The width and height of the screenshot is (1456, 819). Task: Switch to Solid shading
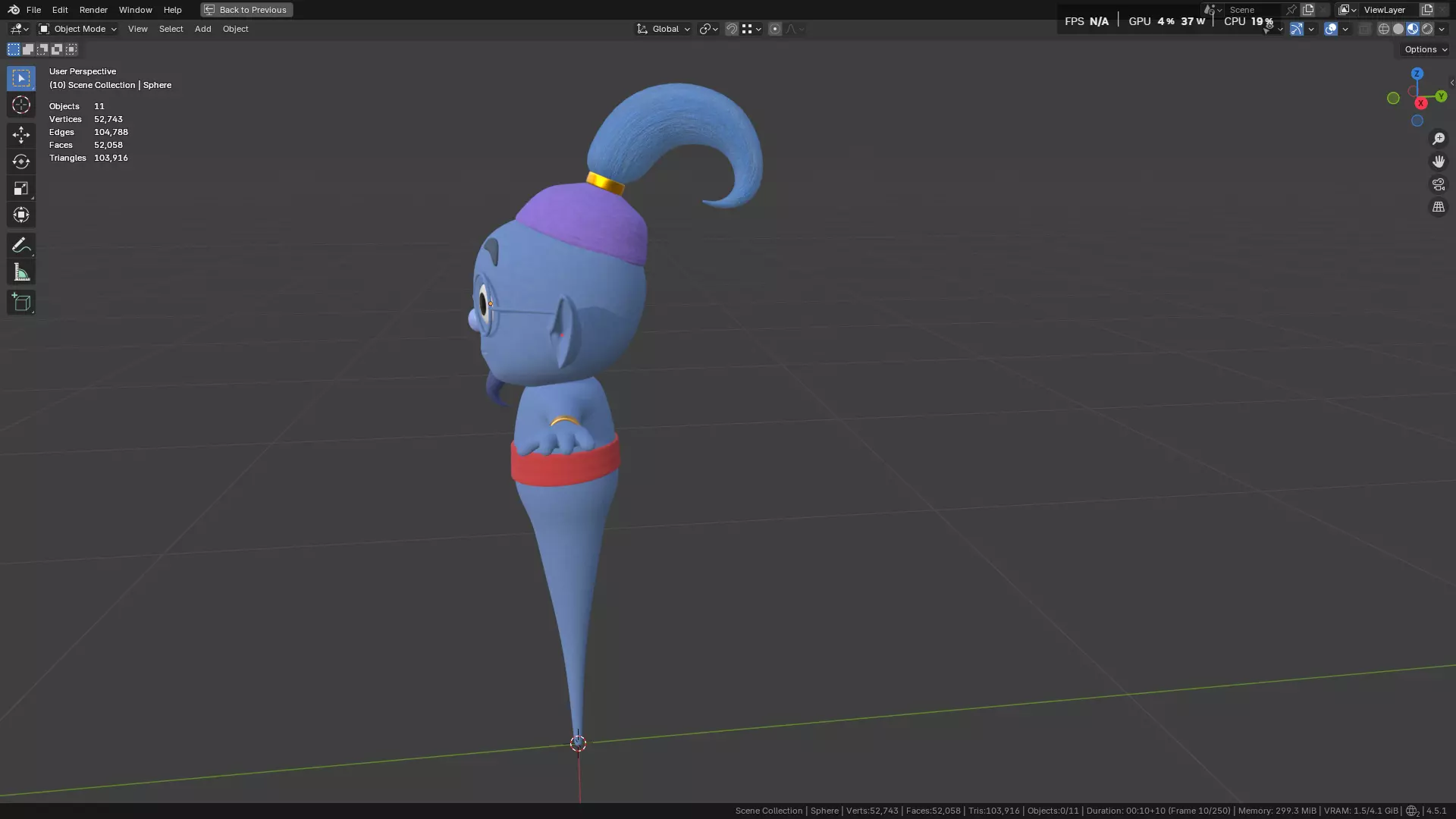[1398, 29]
